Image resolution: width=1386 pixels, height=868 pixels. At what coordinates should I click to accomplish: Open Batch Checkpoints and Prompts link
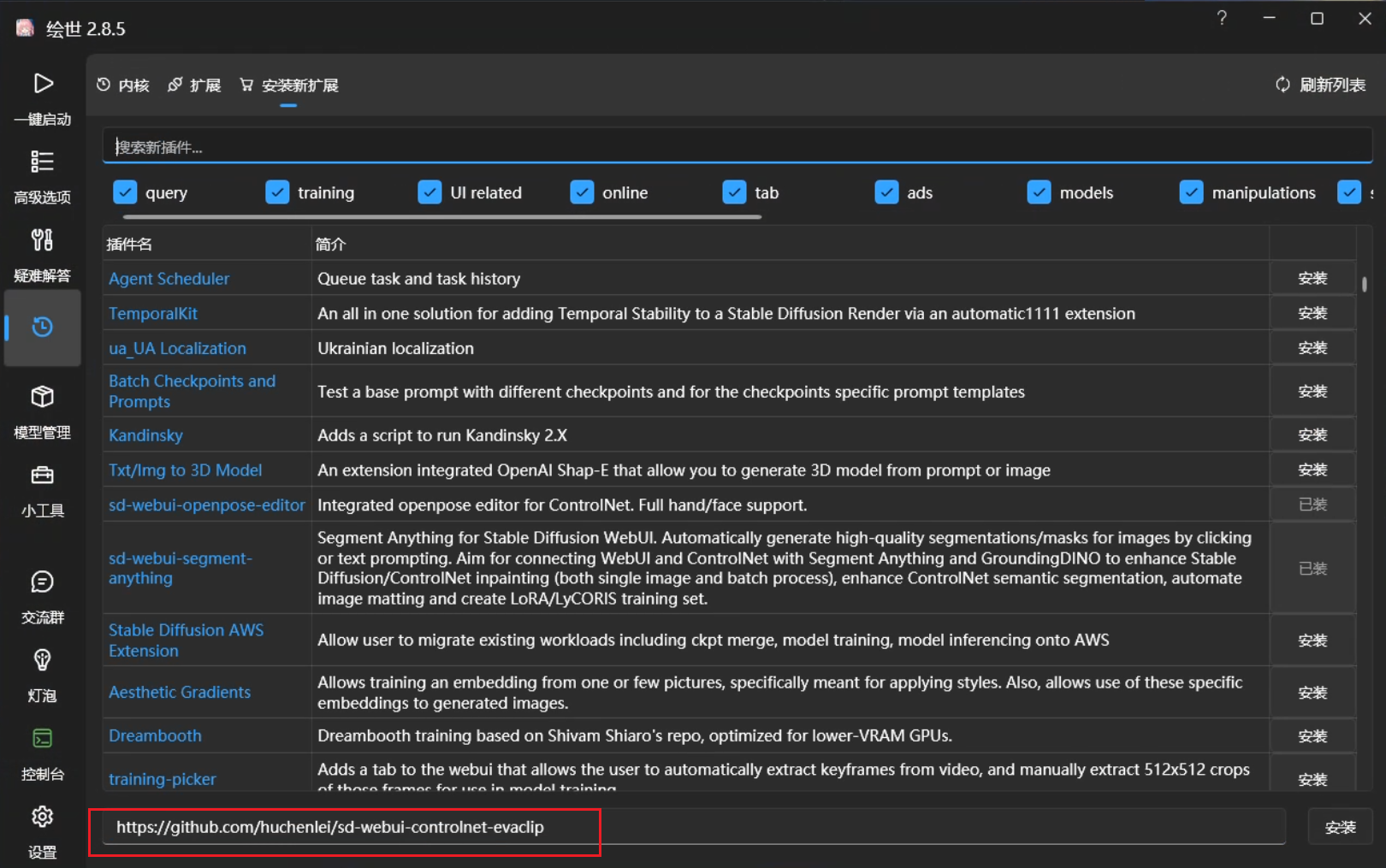click(x=192, y=392)
